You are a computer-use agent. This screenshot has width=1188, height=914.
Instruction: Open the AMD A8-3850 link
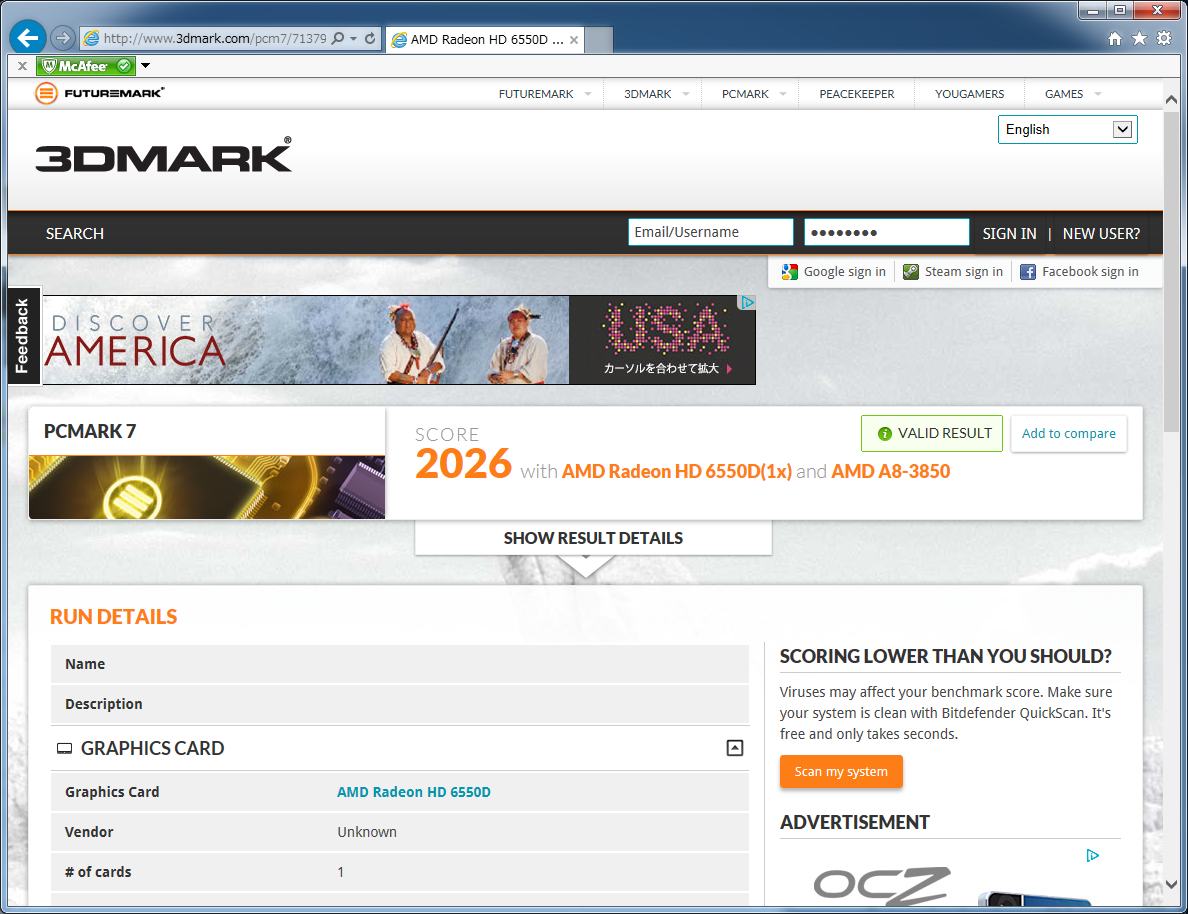point(890,471)
